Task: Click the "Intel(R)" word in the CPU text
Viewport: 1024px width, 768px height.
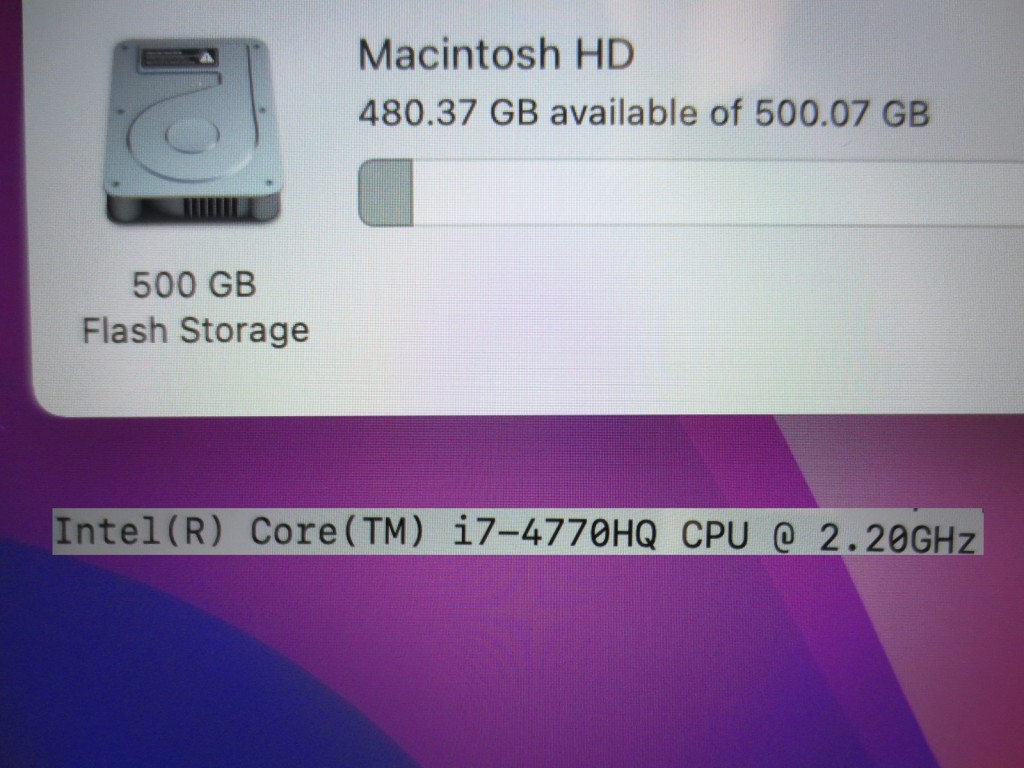Action: point(140,531)
